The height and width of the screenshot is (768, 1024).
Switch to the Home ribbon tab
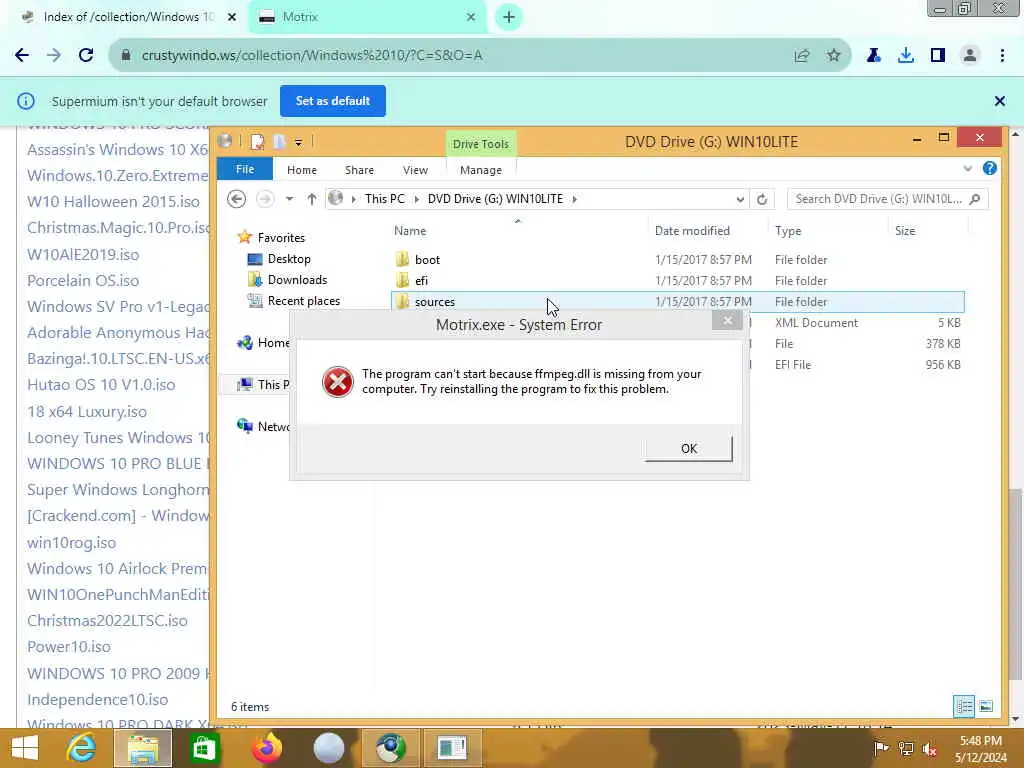[302, 170]
